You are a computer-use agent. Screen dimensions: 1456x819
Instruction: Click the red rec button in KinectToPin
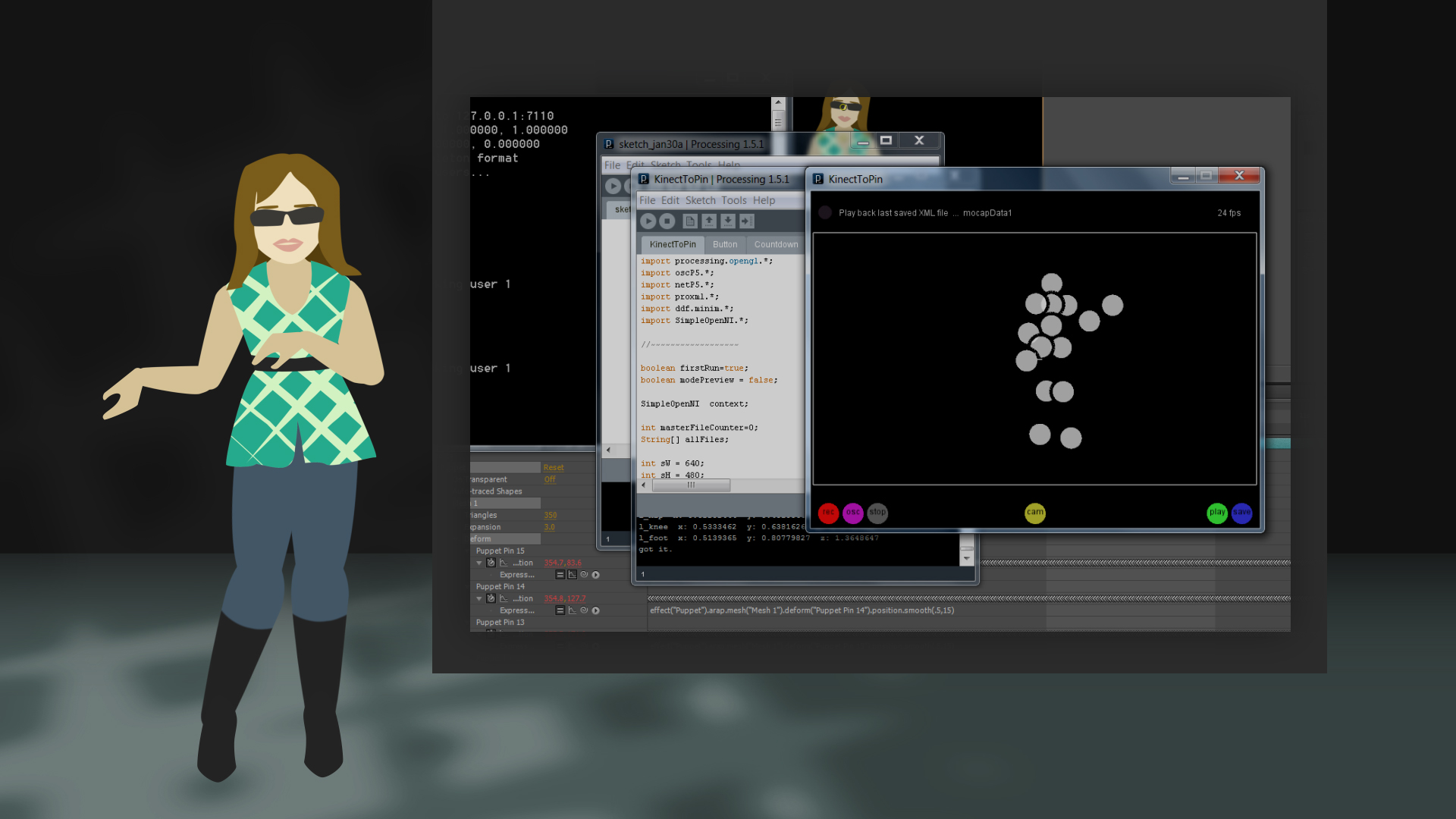pyautogui.click(x=828, y=513)
